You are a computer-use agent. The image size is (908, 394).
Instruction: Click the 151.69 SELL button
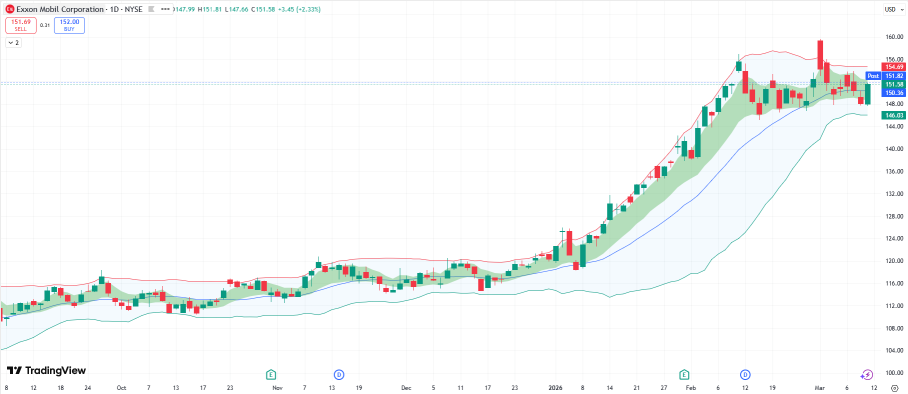pos(21,25)
